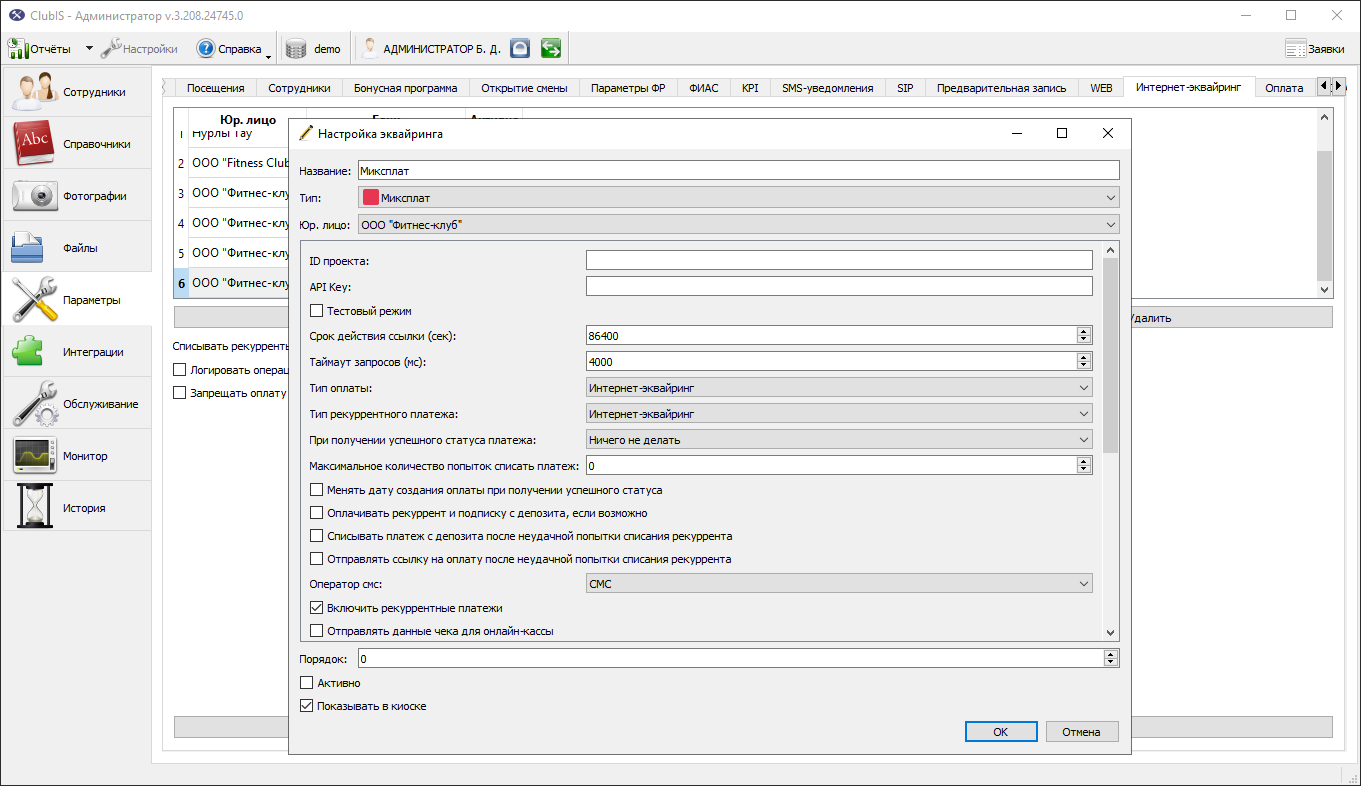Click the demo database icon

coord(296,48)
